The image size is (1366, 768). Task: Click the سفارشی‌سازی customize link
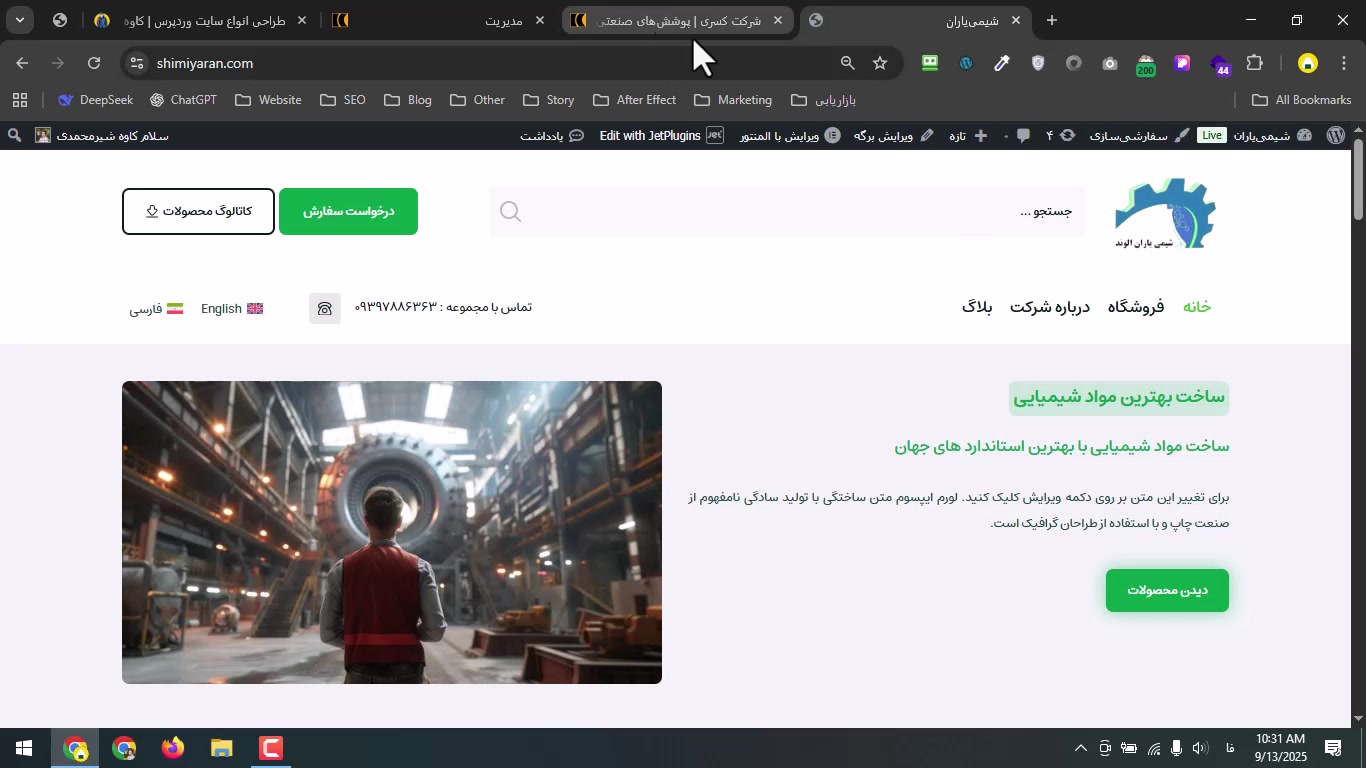coord(1139,135)
